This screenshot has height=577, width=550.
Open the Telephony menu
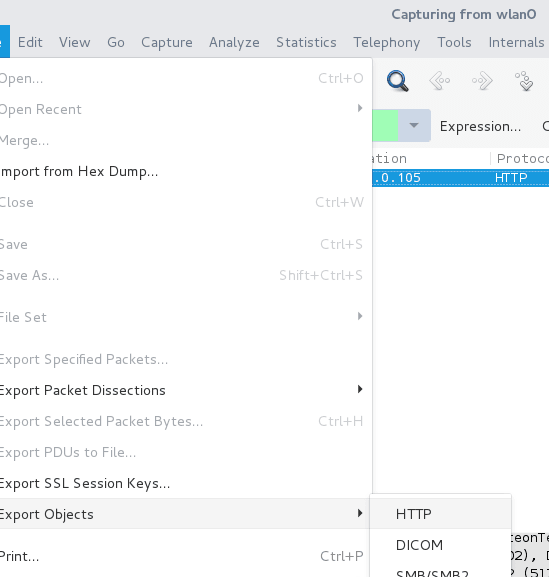[x=387, y=42]
